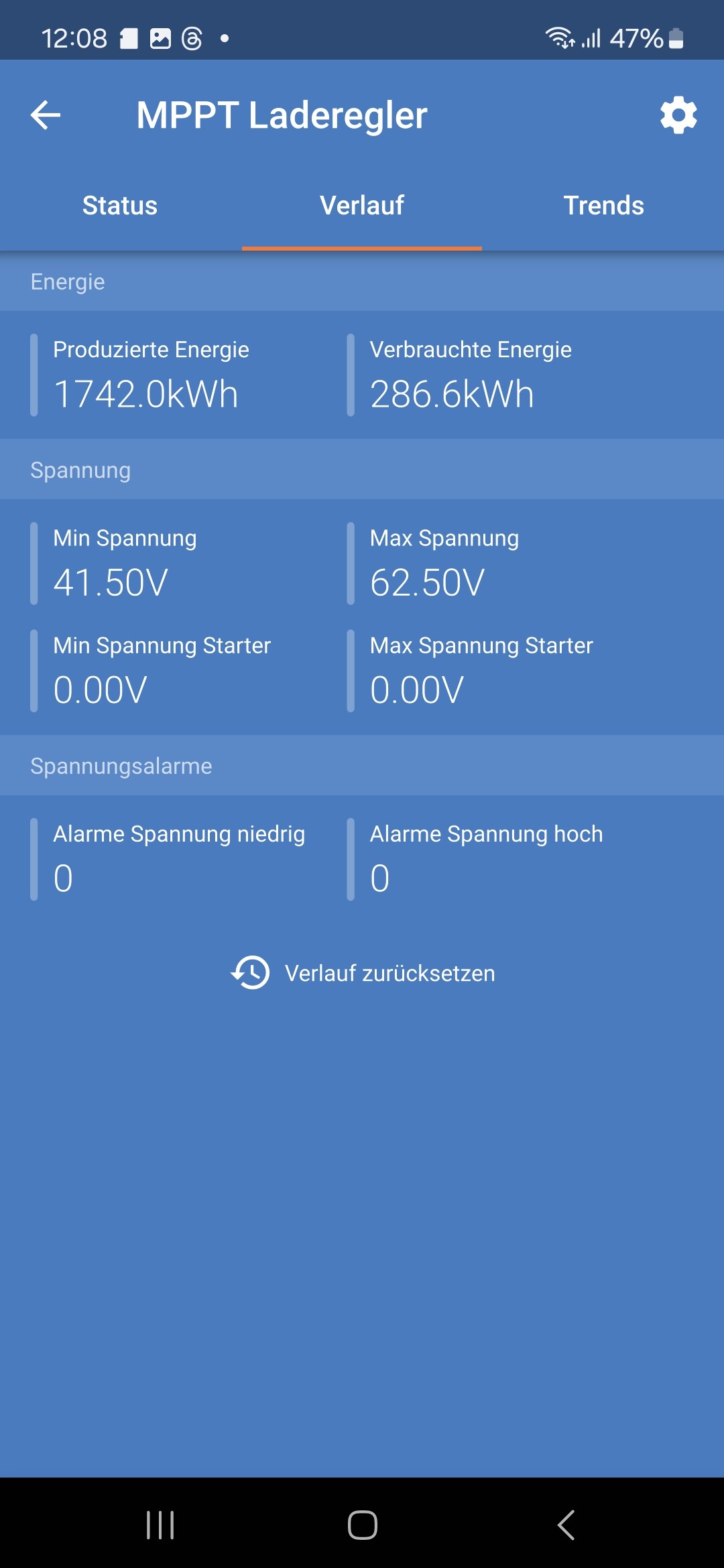Tap the Android home button
The width and height of the screenshot is (724, 1568).
point(362,1525)
